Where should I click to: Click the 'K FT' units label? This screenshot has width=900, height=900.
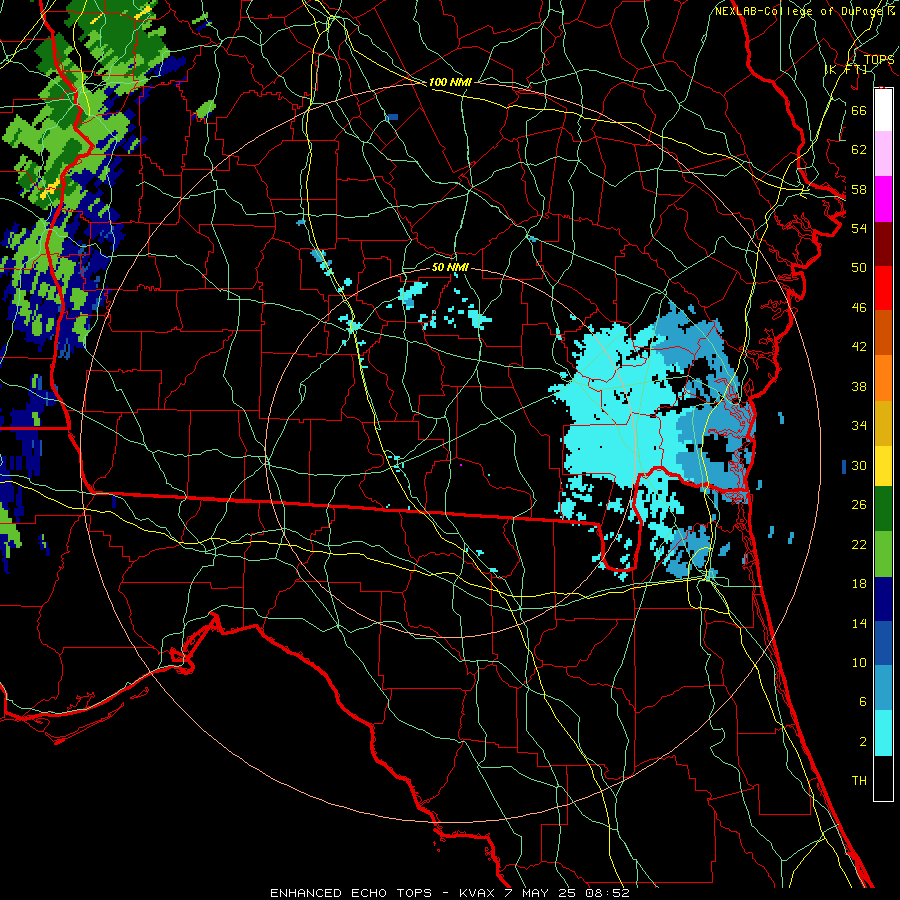pyautogui.click(x=846, y=69)
